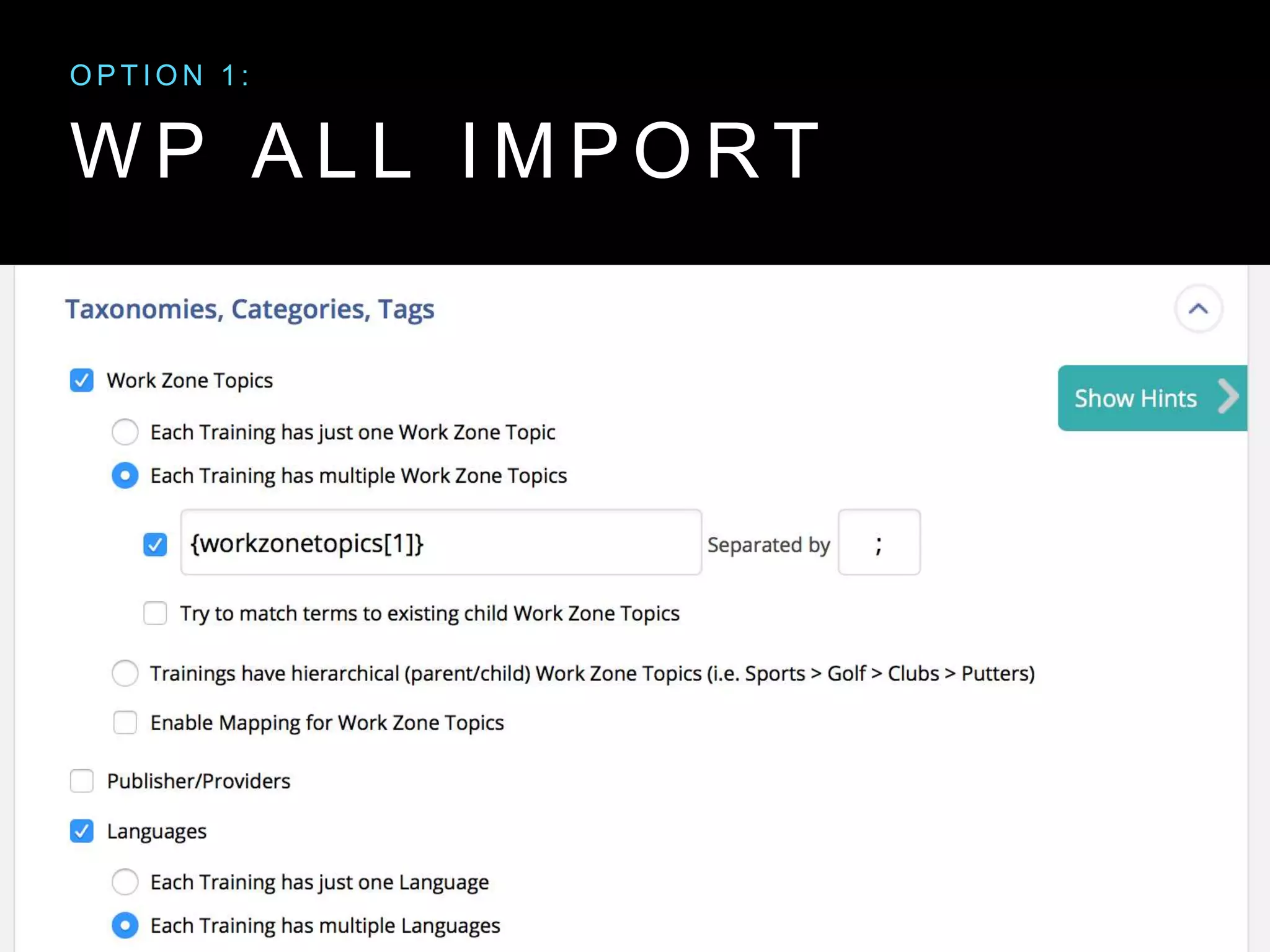Click the Languages label text

tap(156, 831)
